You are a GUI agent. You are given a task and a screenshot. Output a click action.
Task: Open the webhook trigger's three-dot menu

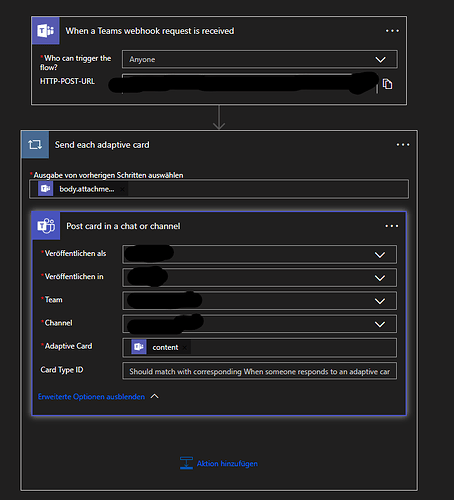[x=392, y=31]
